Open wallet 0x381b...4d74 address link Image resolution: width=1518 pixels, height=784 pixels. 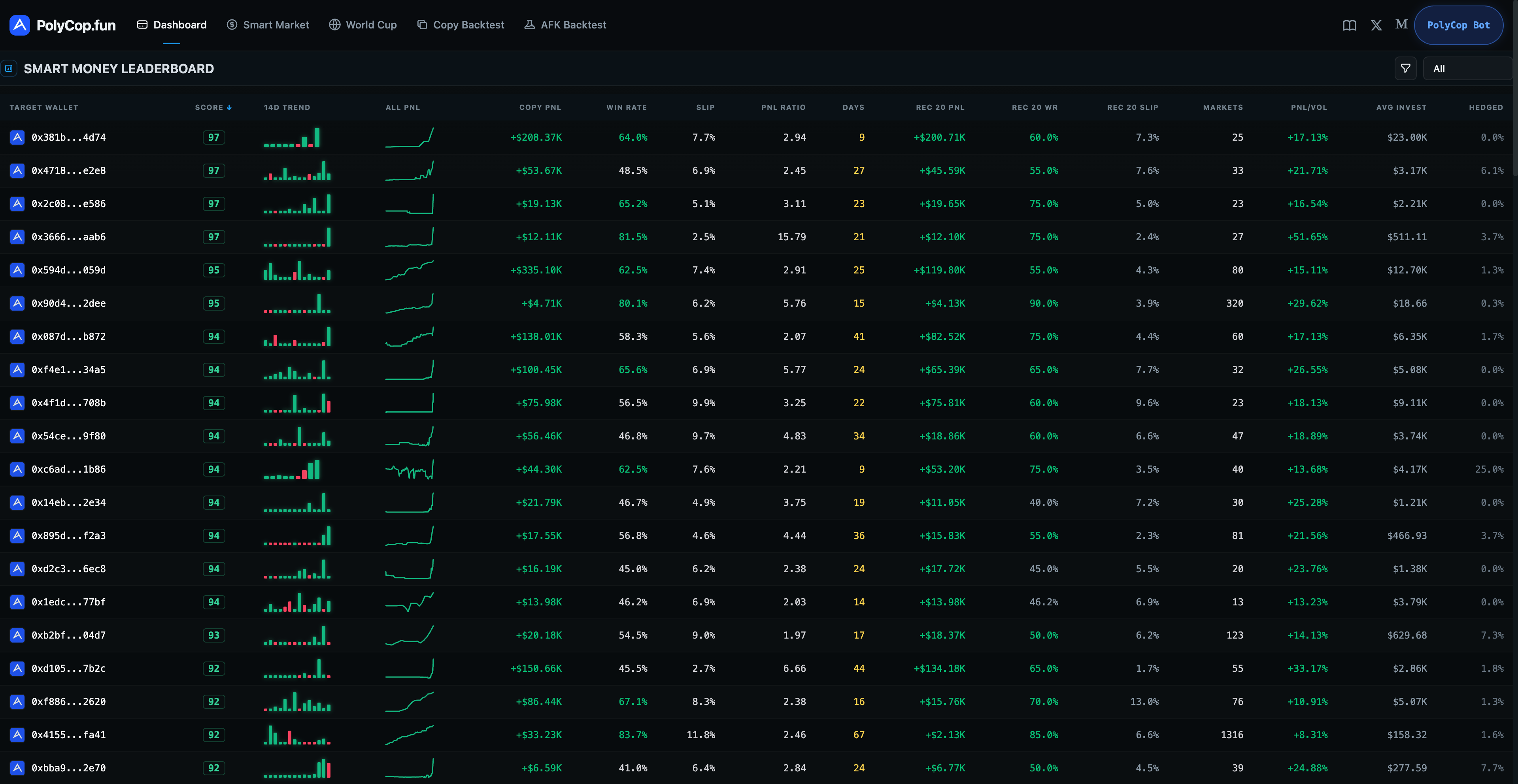pos(68,137)
